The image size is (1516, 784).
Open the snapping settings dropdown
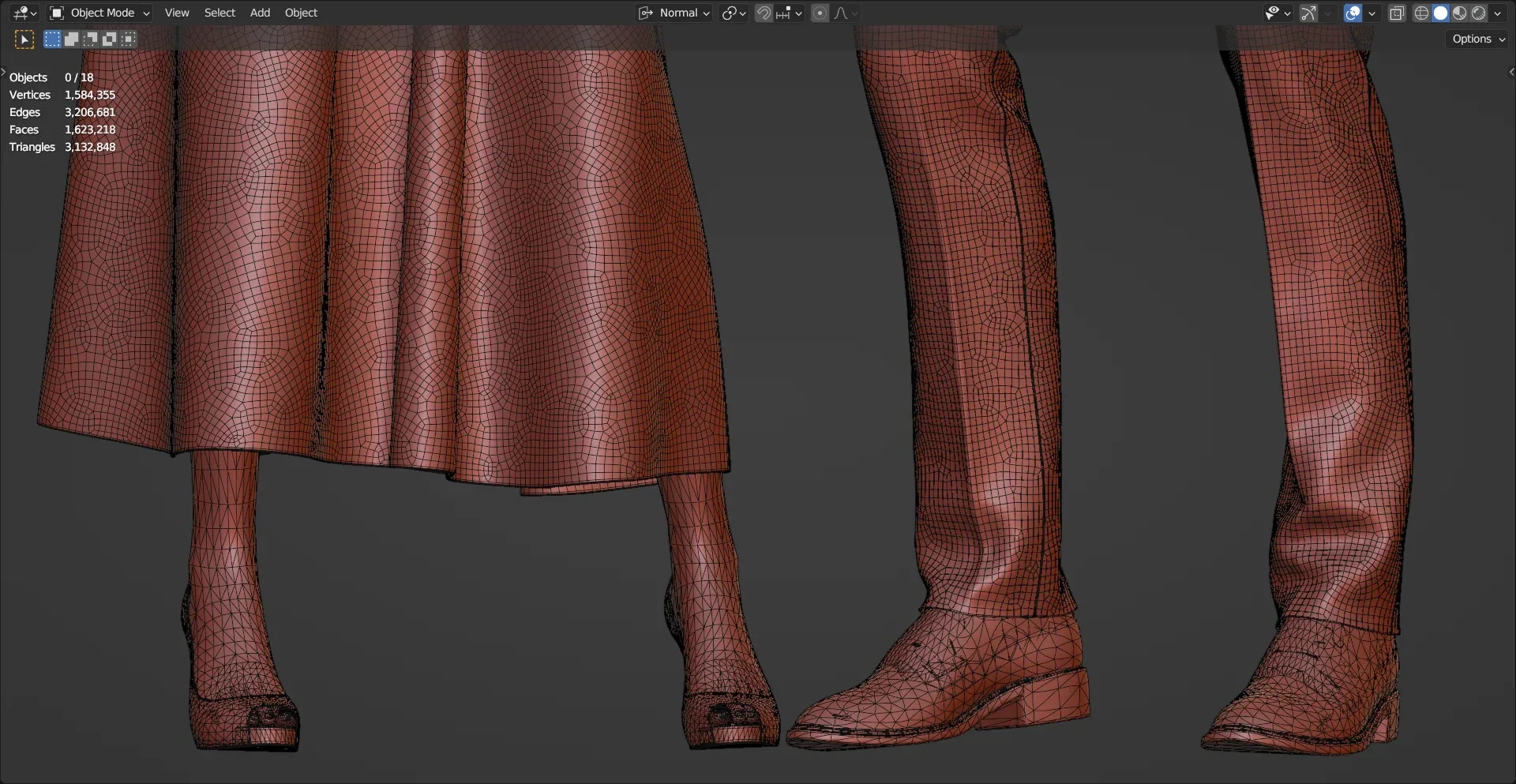pyautogui.click(x=789, y=13)
